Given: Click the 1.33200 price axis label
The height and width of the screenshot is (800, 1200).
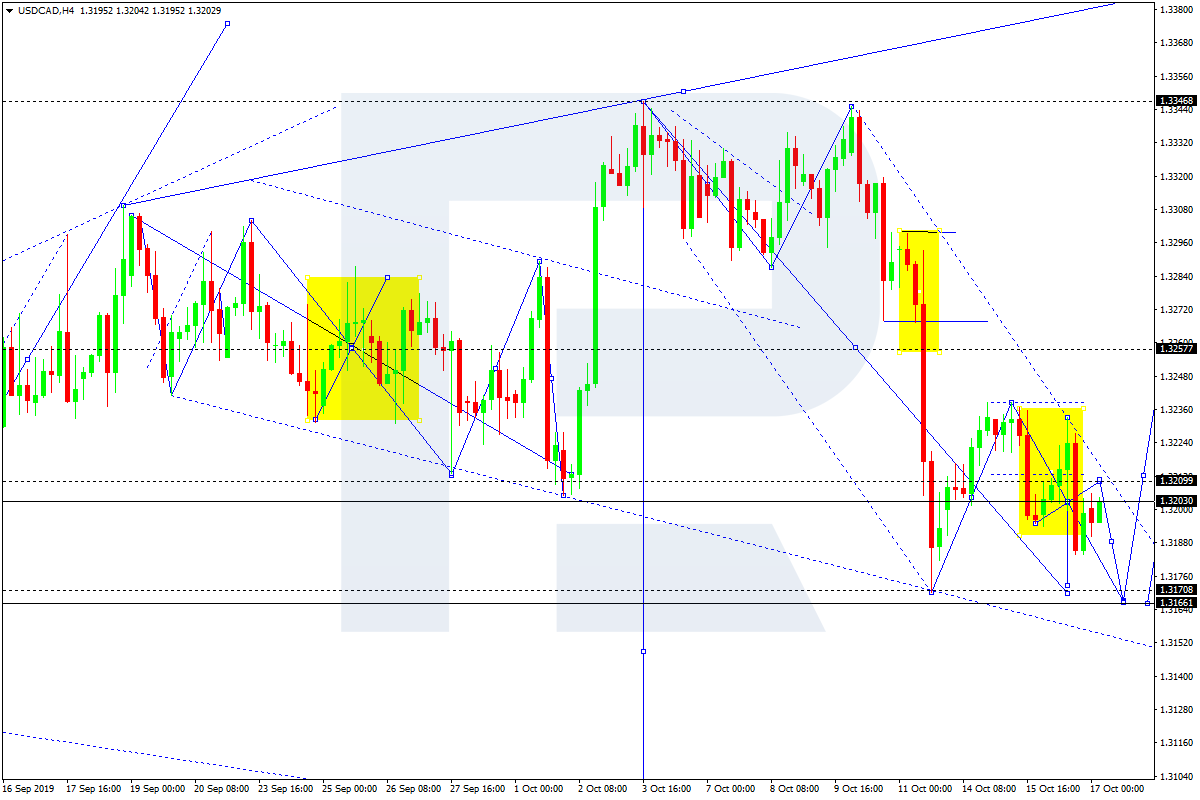Looking at the screenshot, I should click(1175, 177).
